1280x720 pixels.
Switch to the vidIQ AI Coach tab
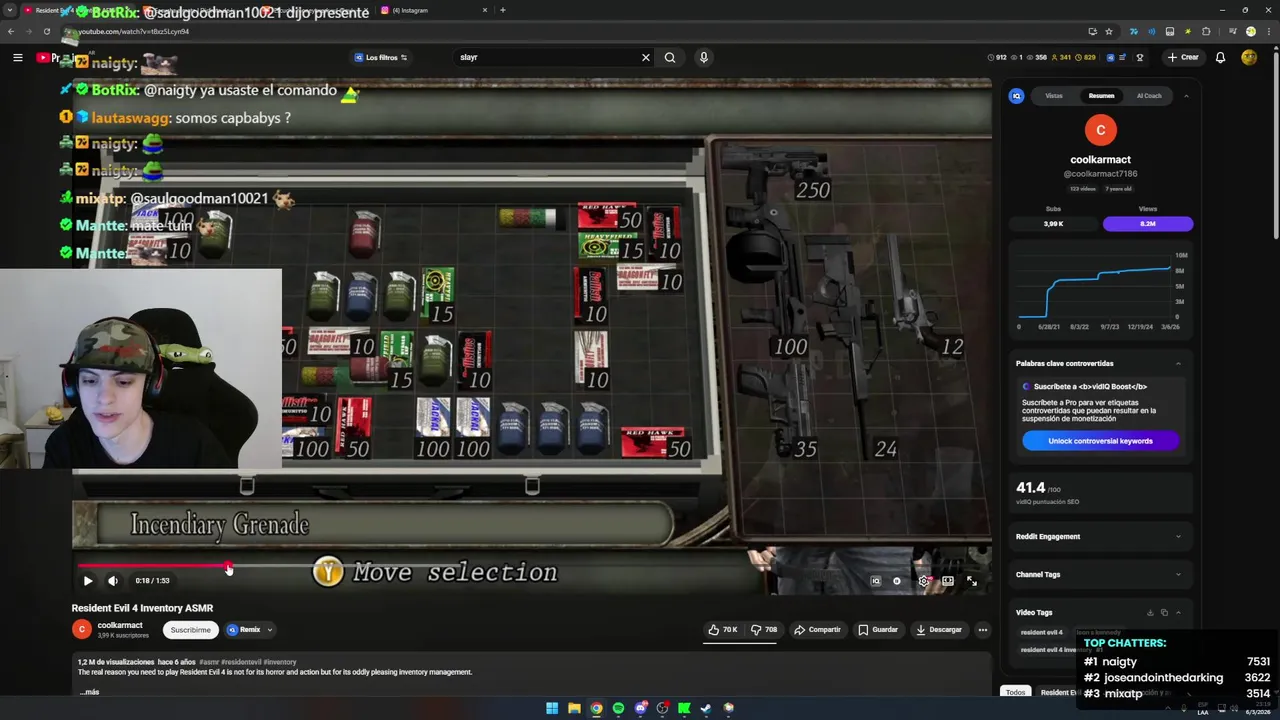tap(1149, 96)
